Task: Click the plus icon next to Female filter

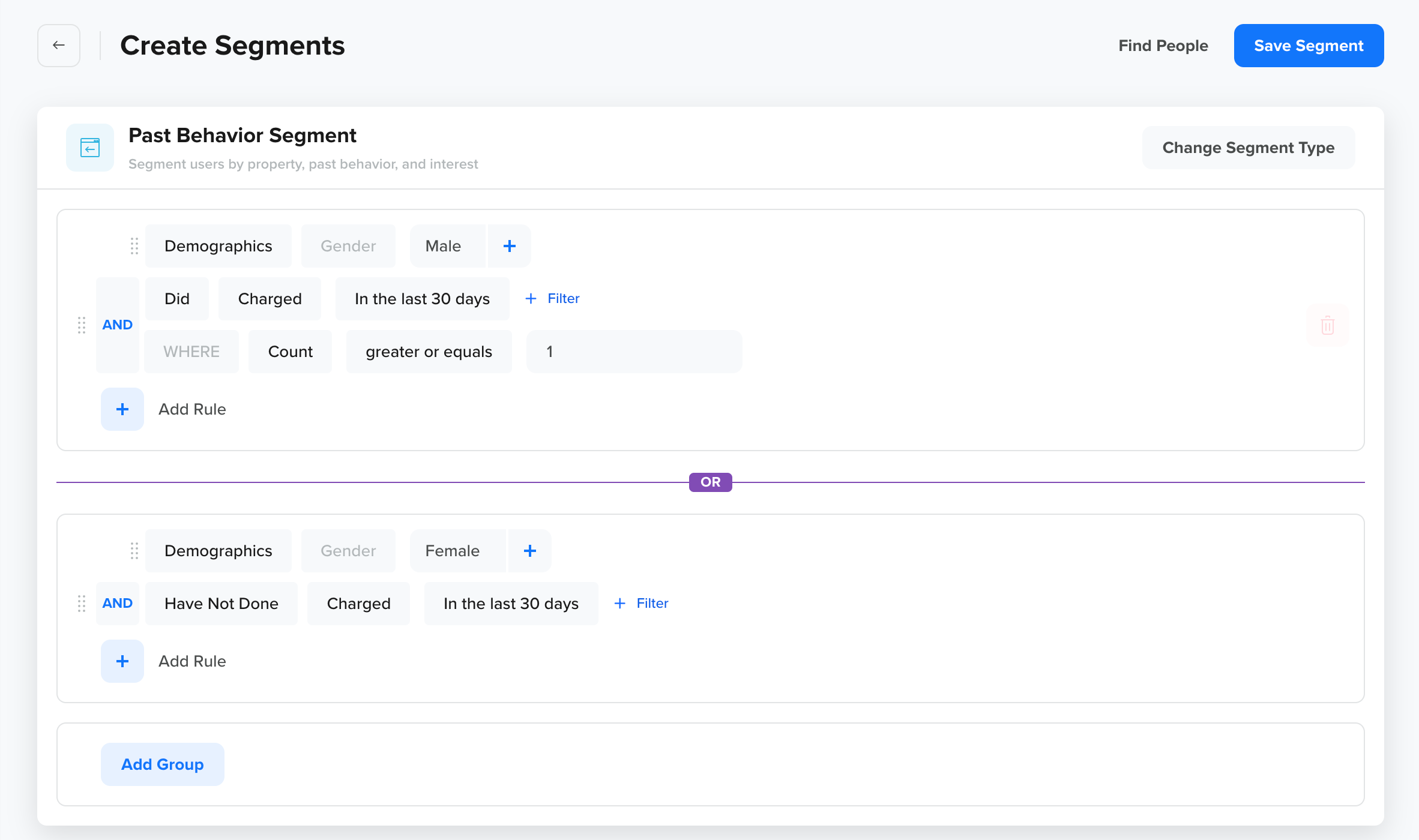Action: 530,550
